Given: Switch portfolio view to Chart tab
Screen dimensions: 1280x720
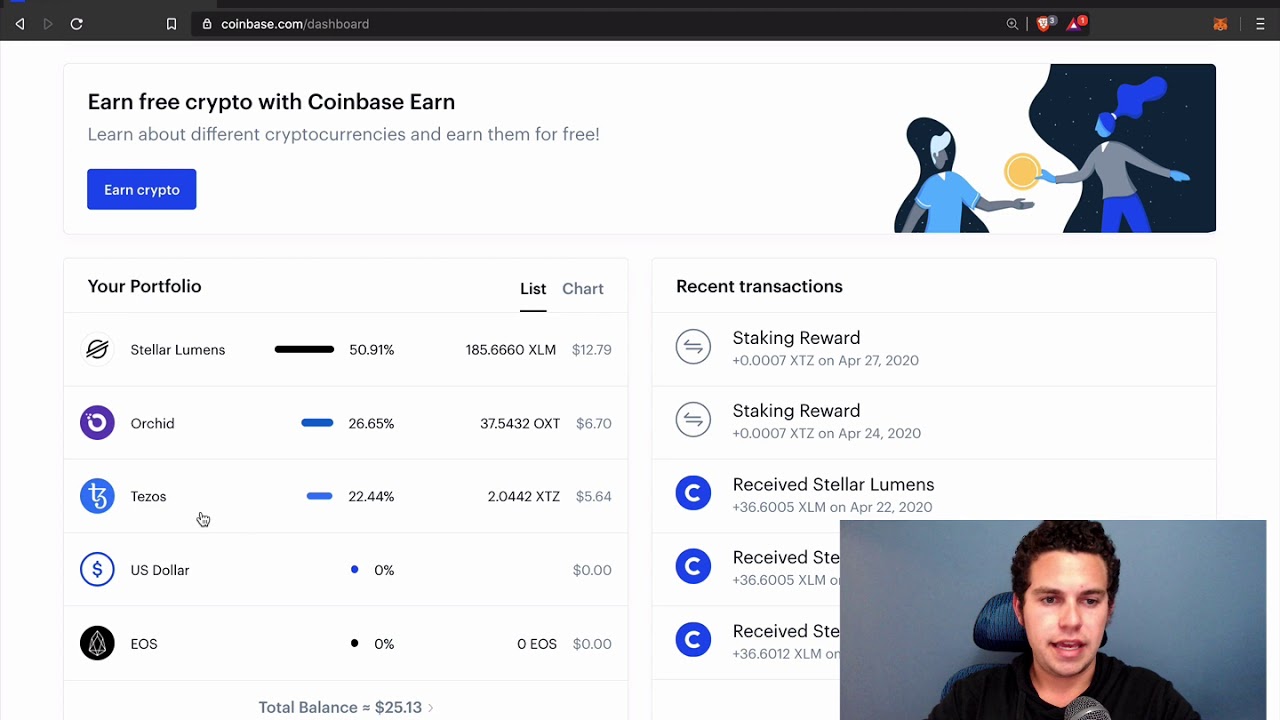Looking at the screenshot, I should (x=583, y=289).
